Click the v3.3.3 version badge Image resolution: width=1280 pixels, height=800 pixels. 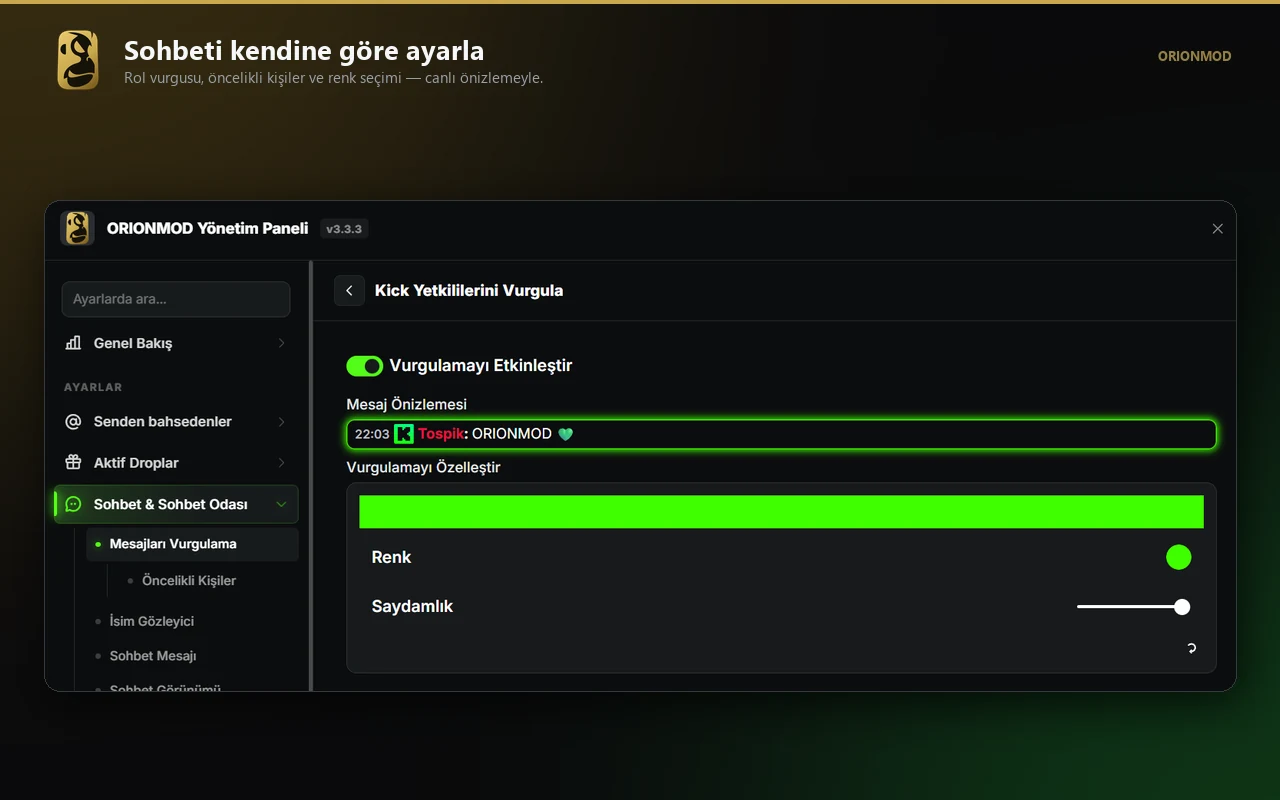345,229
